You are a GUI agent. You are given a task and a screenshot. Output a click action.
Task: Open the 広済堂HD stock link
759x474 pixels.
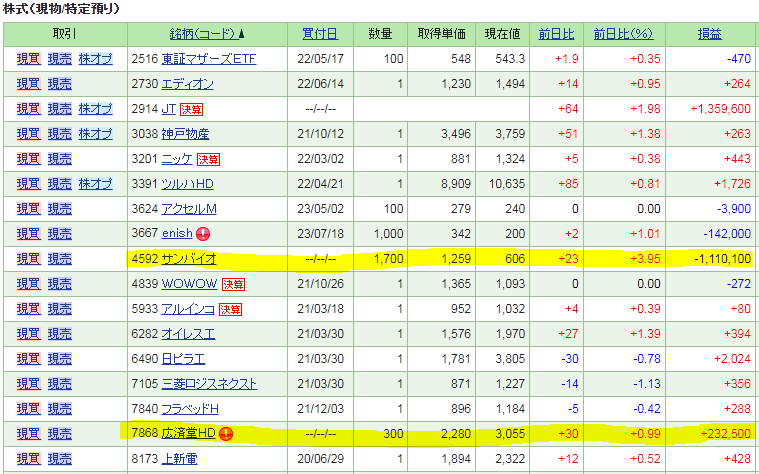click(188, 434)
